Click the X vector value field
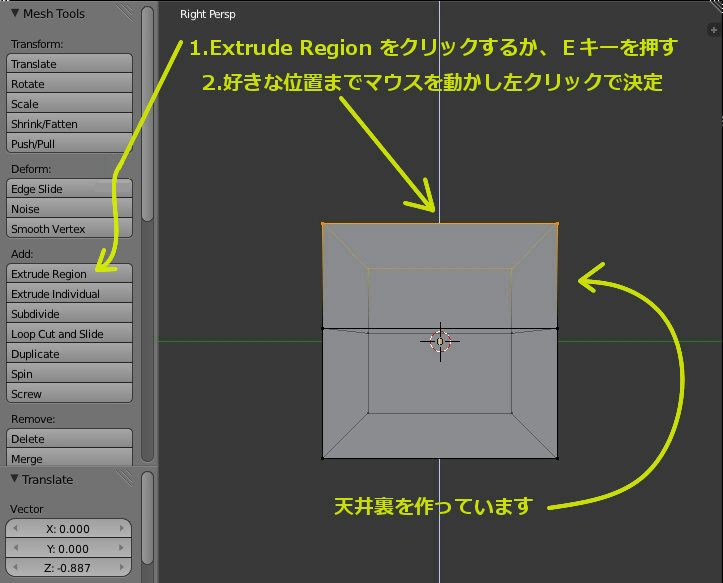Viewport: 723px width, 583px height. tap(68, 529)
